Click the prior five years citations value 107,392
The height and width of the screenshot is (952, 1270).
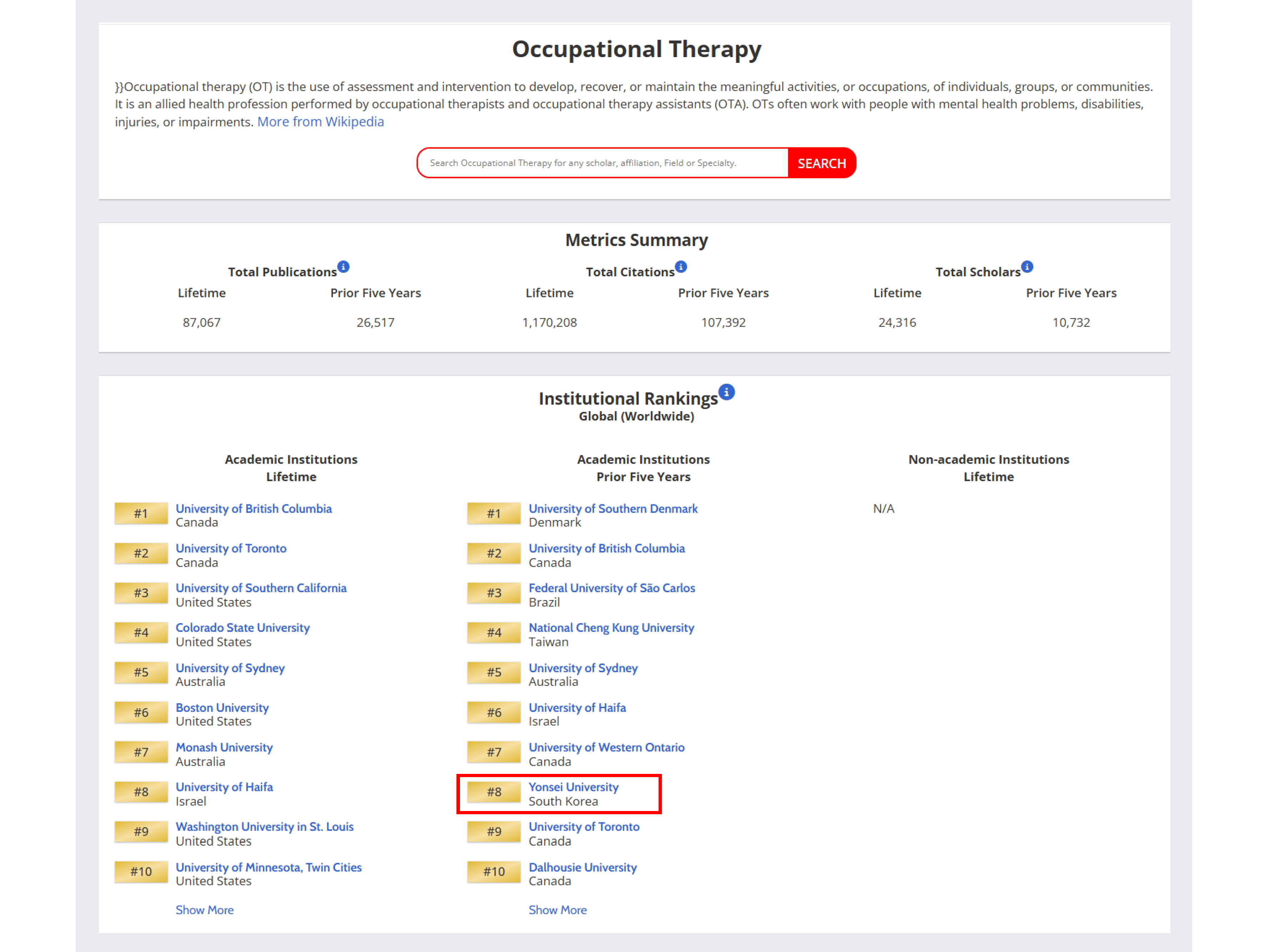click(724, 322)
